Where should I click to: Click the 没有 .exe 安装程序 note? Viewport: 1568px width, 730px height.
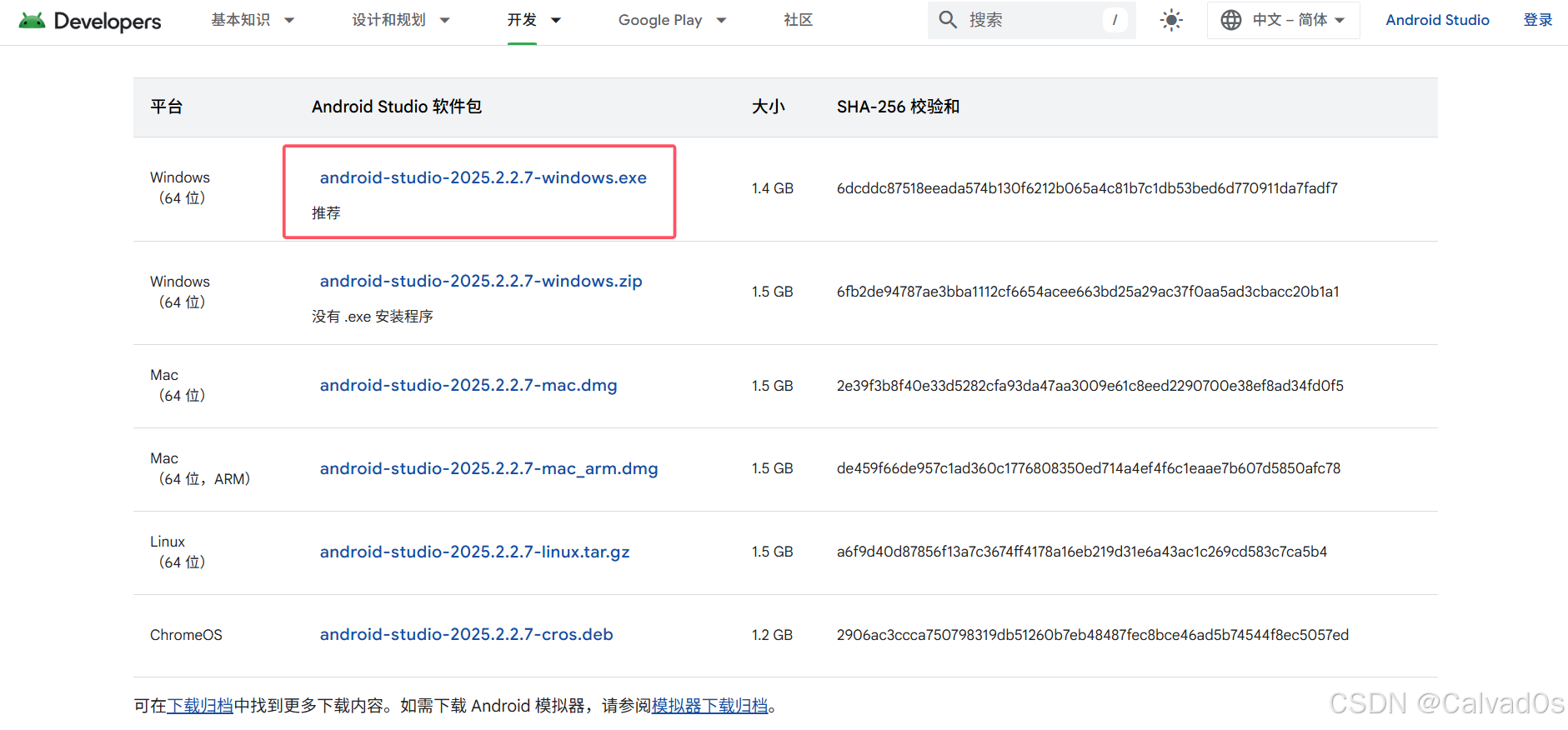[x=373, y=317]
